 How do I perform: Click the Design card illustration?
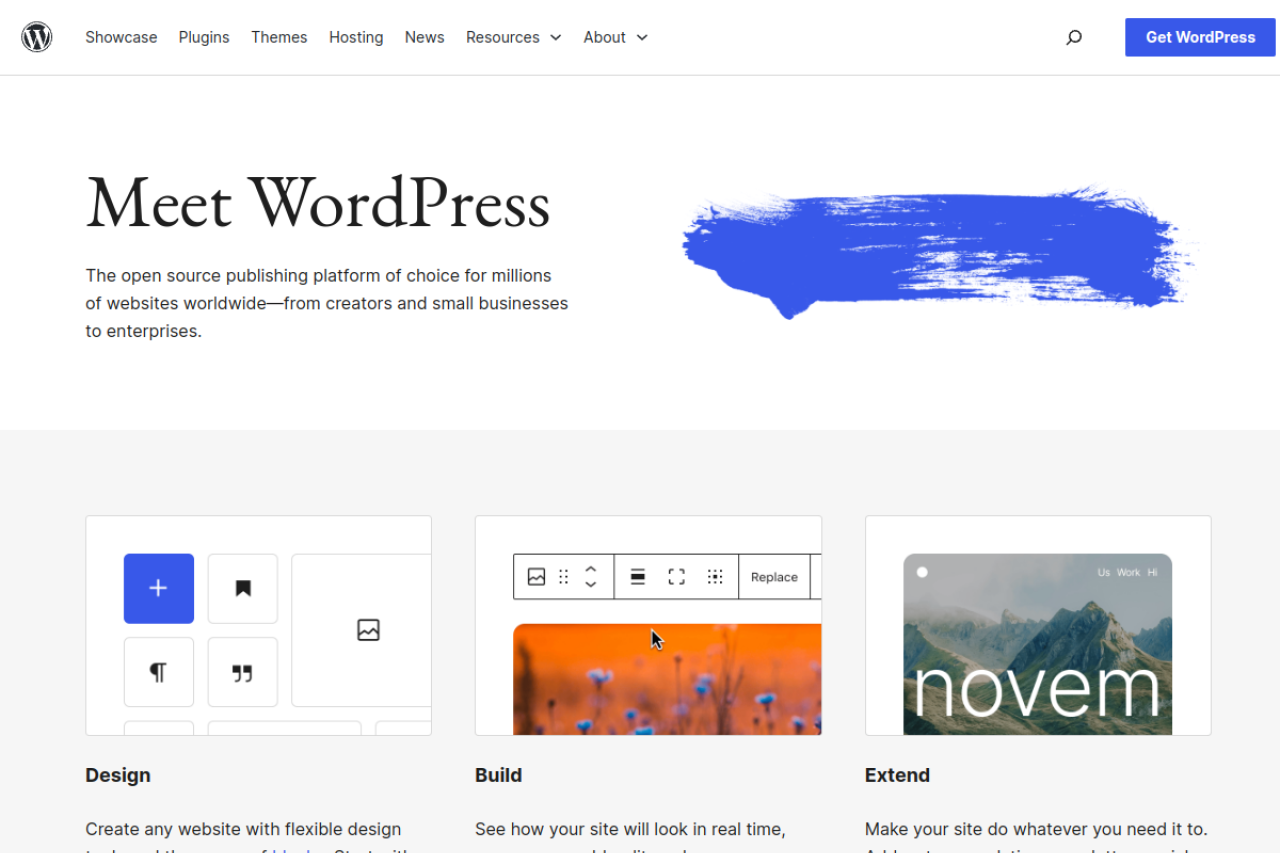point(259,626)
